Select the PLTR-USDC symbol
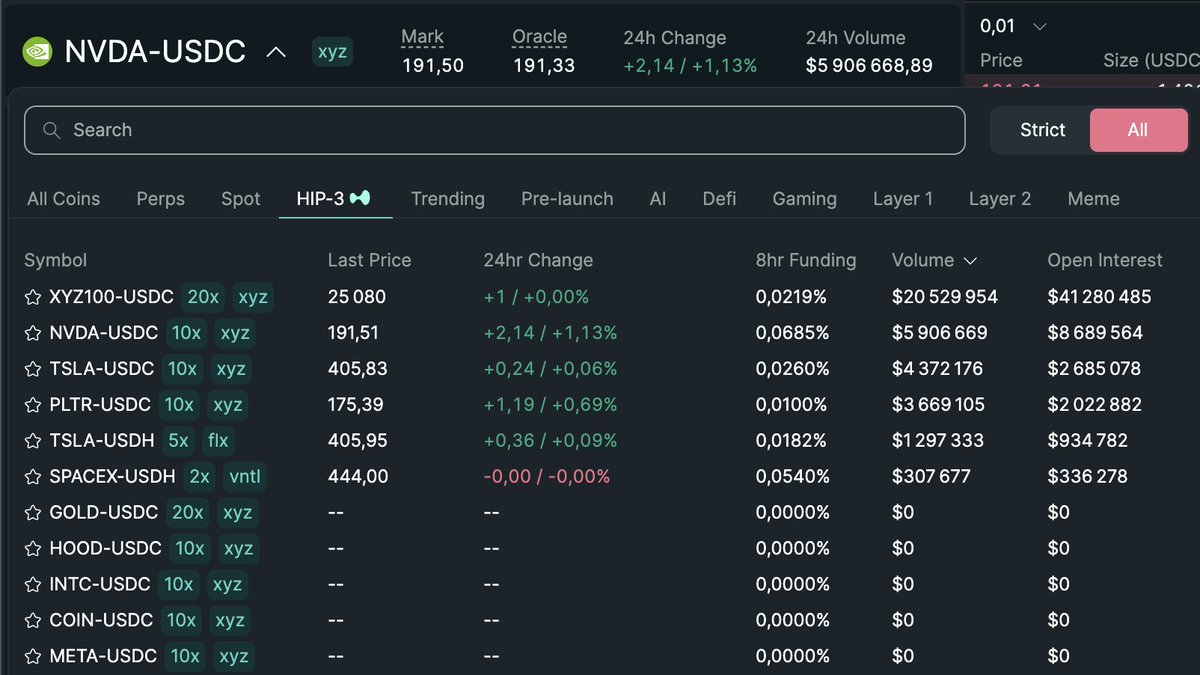The image size is (1200, 675). click(100, 405)
